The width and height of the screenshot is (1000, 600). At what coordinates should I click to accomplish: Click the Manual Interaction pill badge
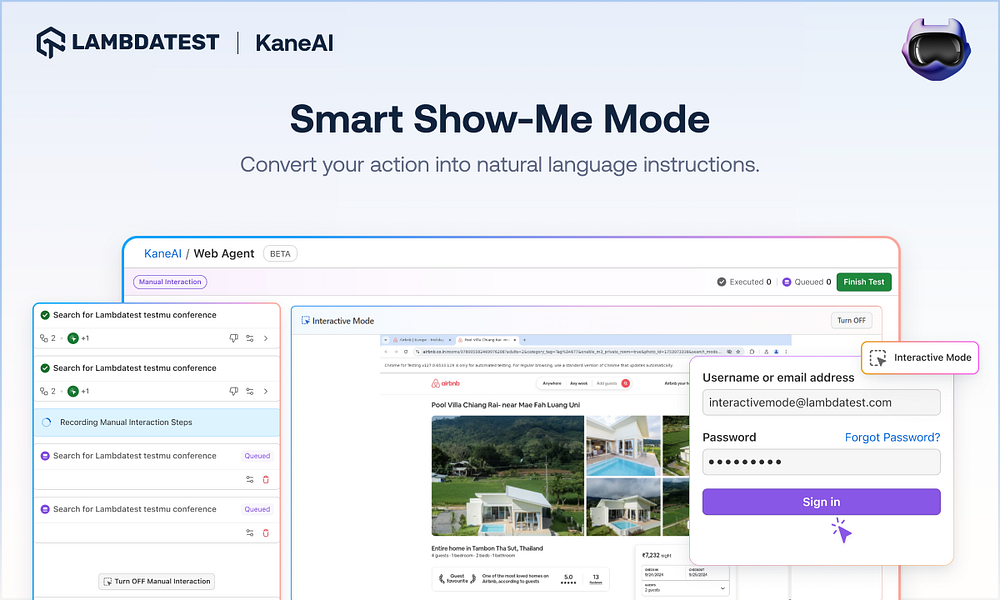170,282
